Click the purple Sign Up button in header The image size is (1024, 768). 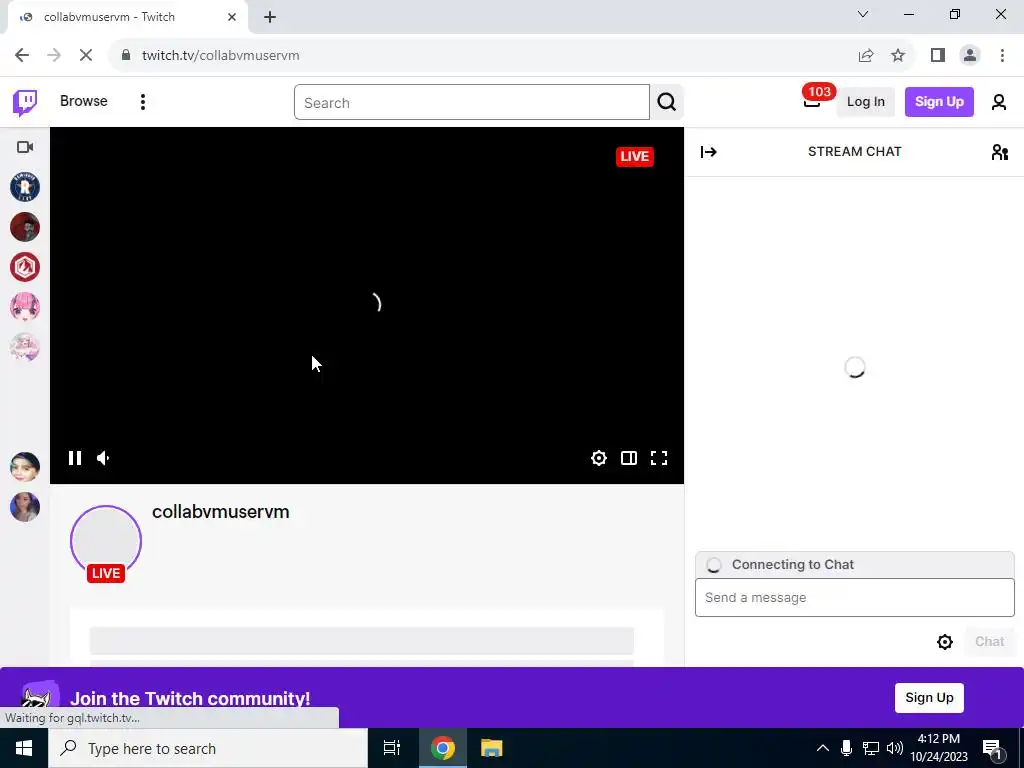point(938,102)
